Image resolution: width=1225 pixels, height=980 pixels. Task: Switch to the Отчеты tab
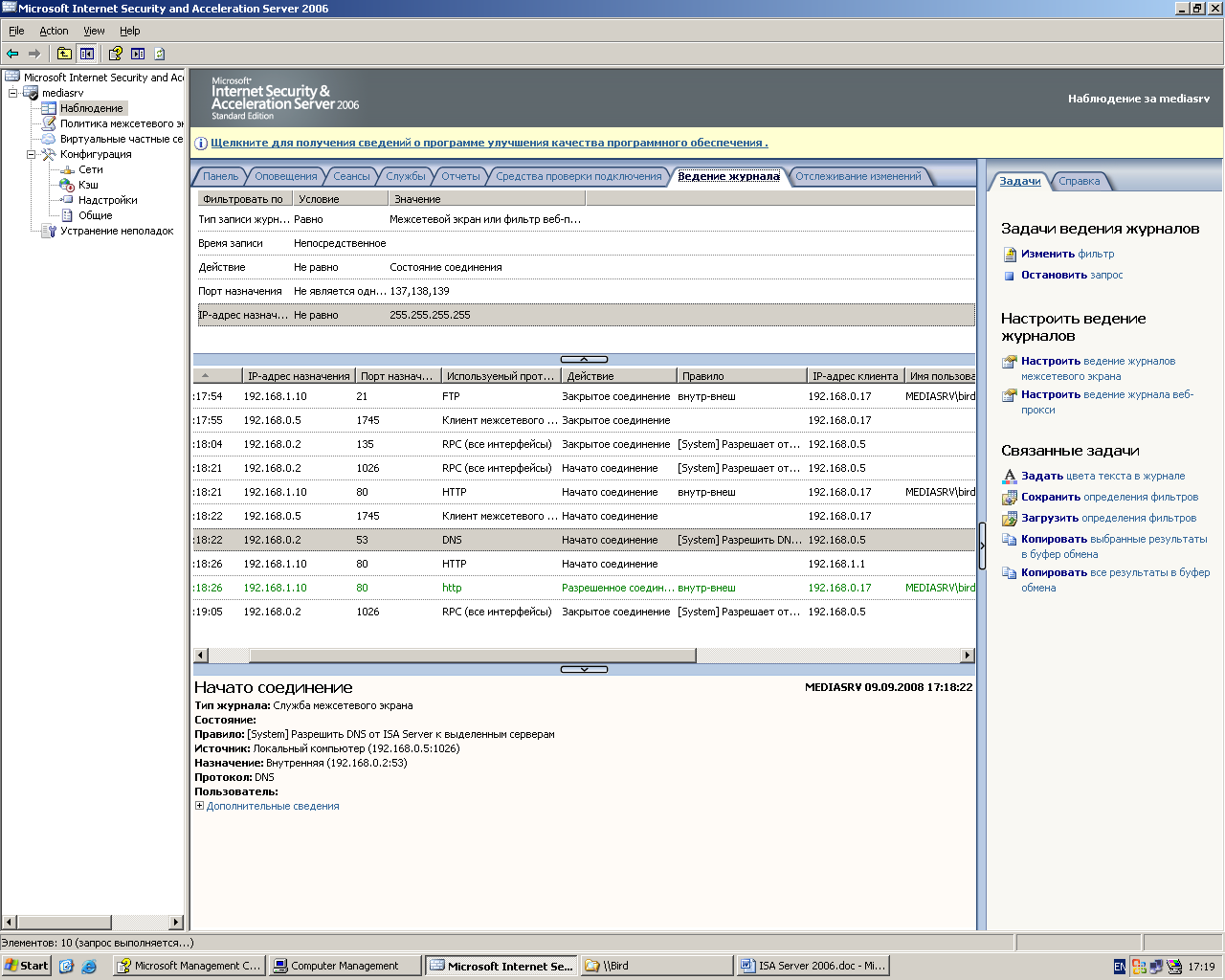click(460, 176)
